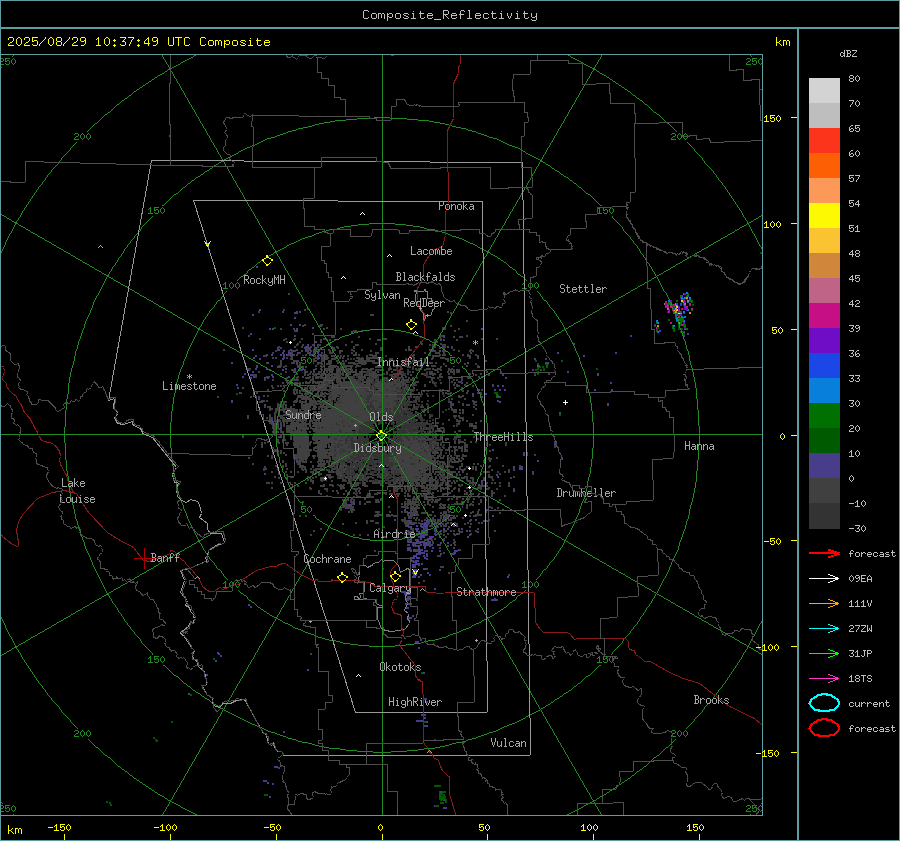900x841 pixels.
Task: Click the Sundre town label
Action: [x=303, y=414]
